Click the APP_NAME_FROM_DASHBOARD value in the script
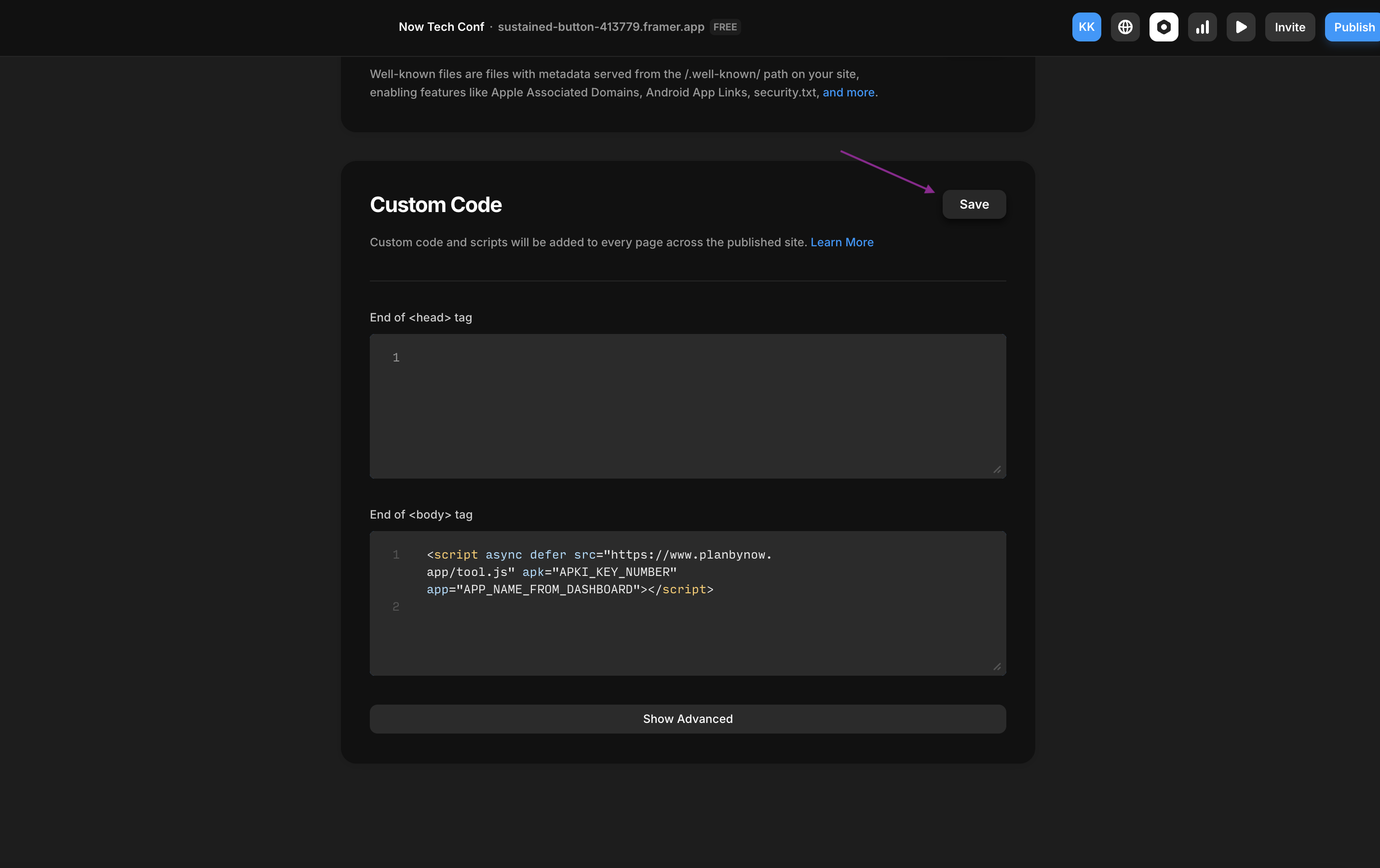 [x=548, y=589]
